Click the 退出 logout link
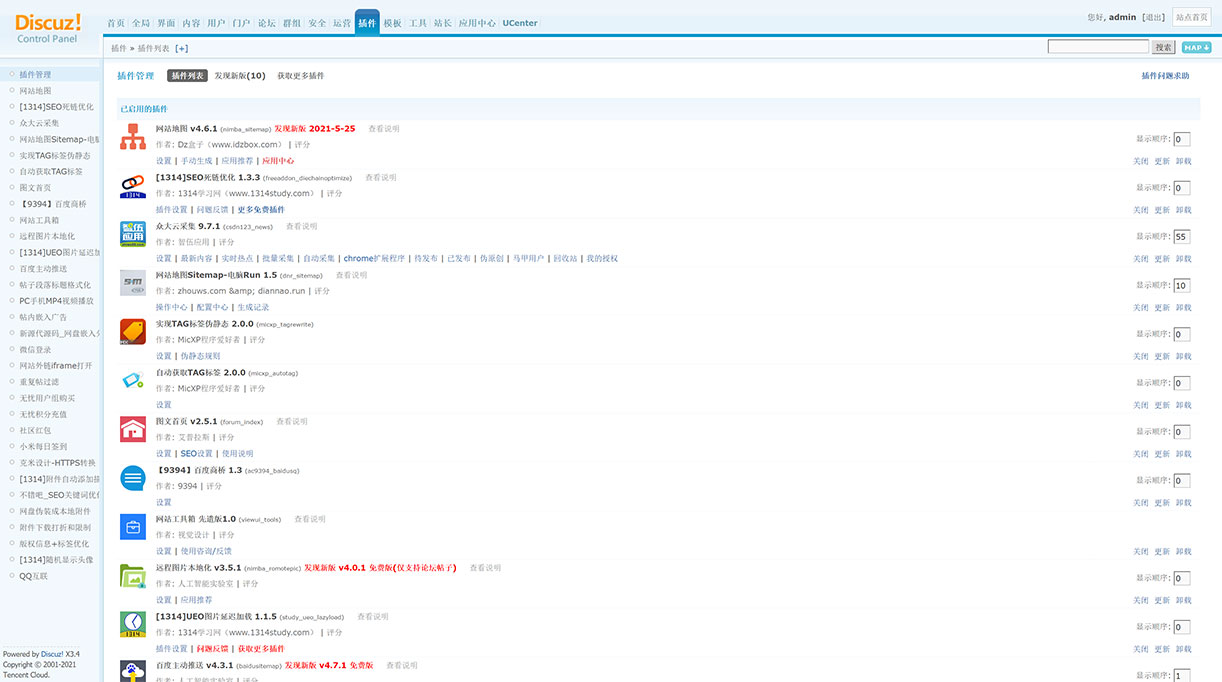 click(x=1153, y=17)
